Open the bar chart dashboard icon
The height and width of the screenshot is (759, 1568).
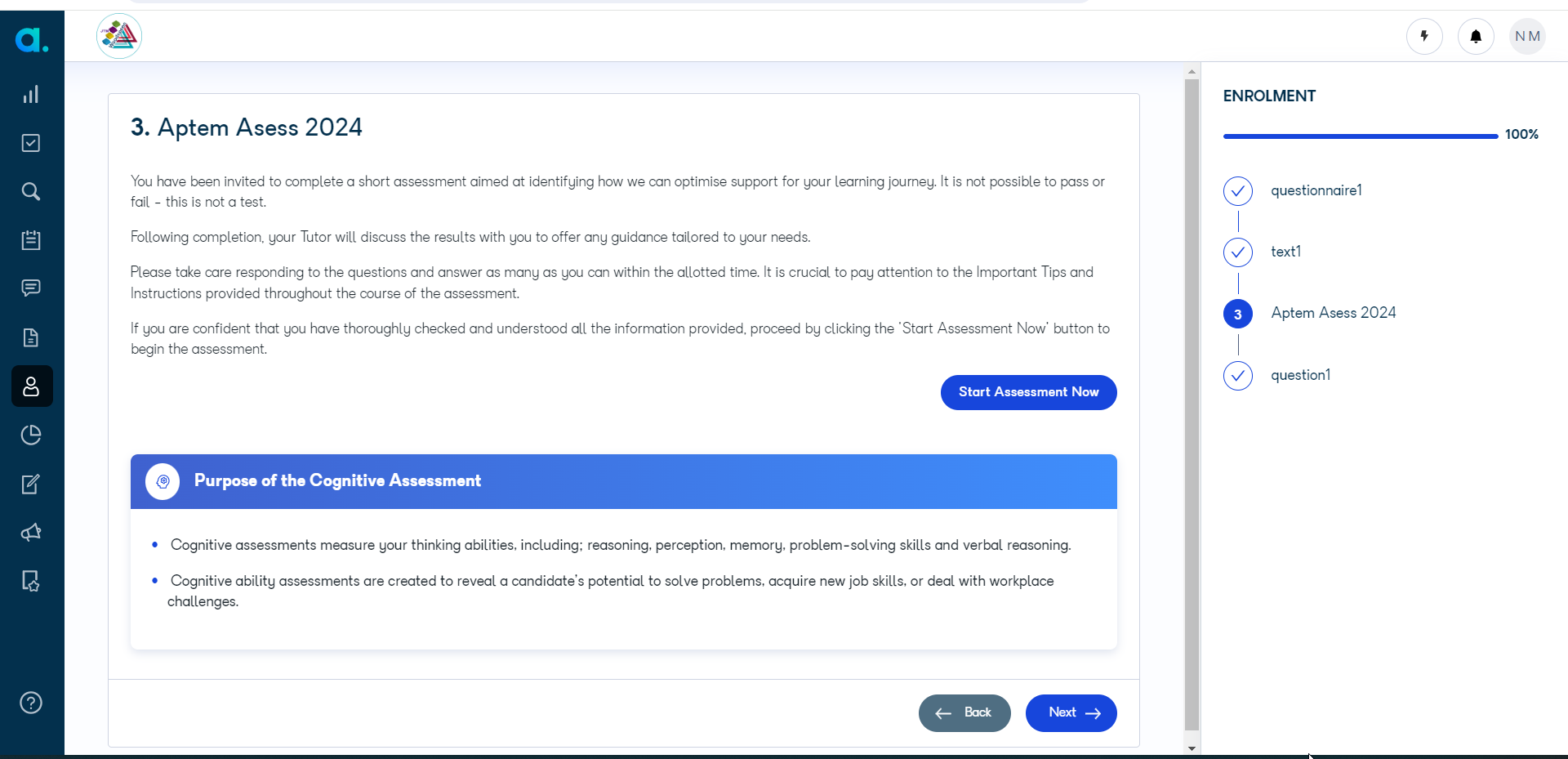point(31,95)
